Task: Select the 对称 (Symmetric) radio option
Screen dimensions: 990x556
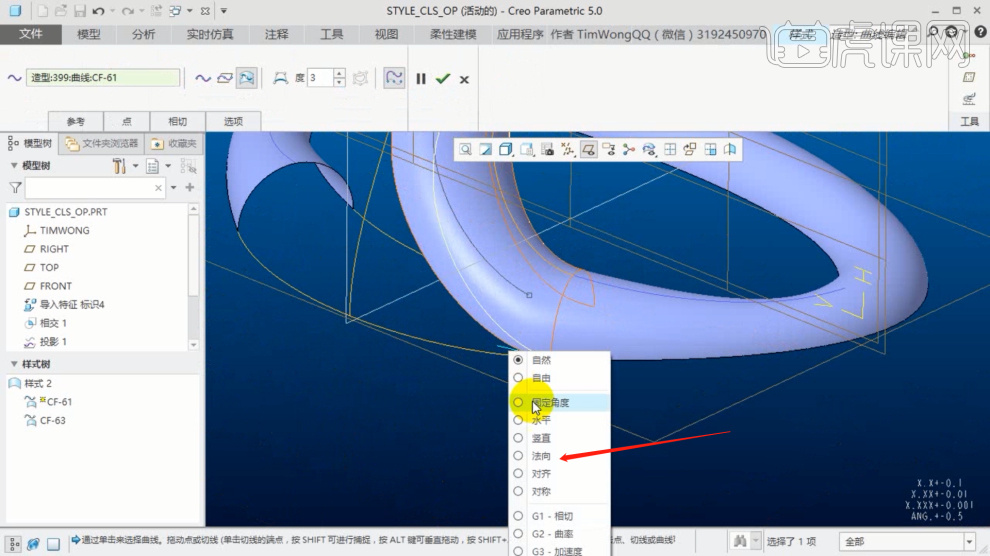Action: tap(518, 491)
